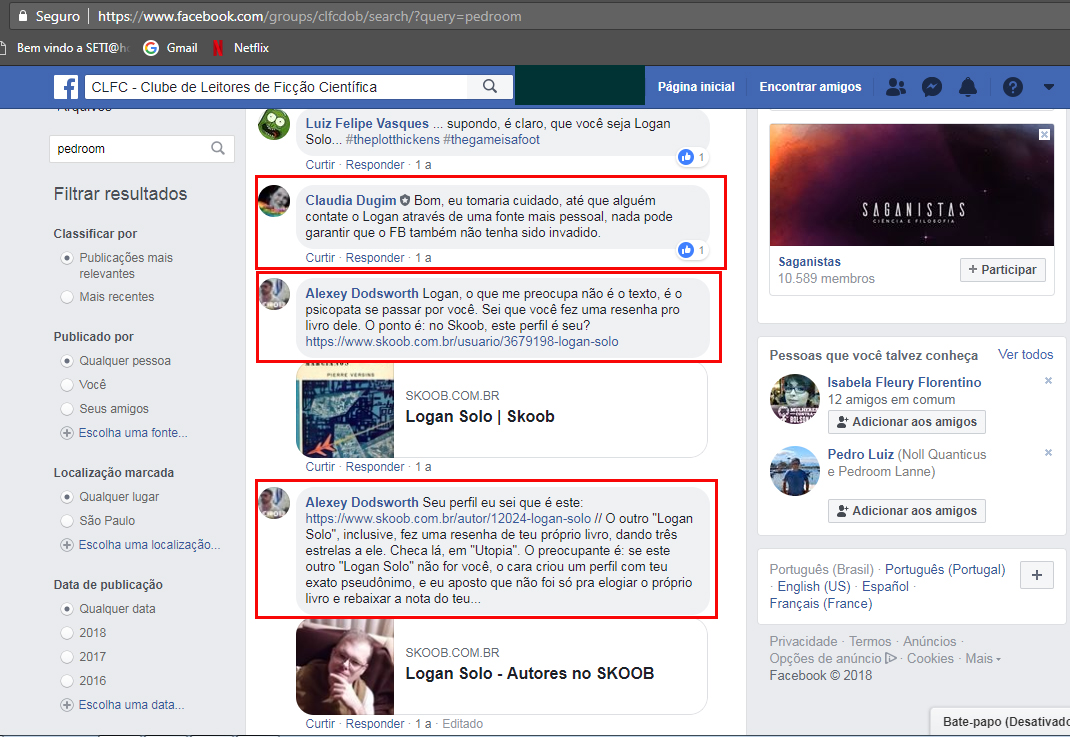Select Publicações mais relevantes sort option
The image size is (1070, 737).
click(66, 258)
